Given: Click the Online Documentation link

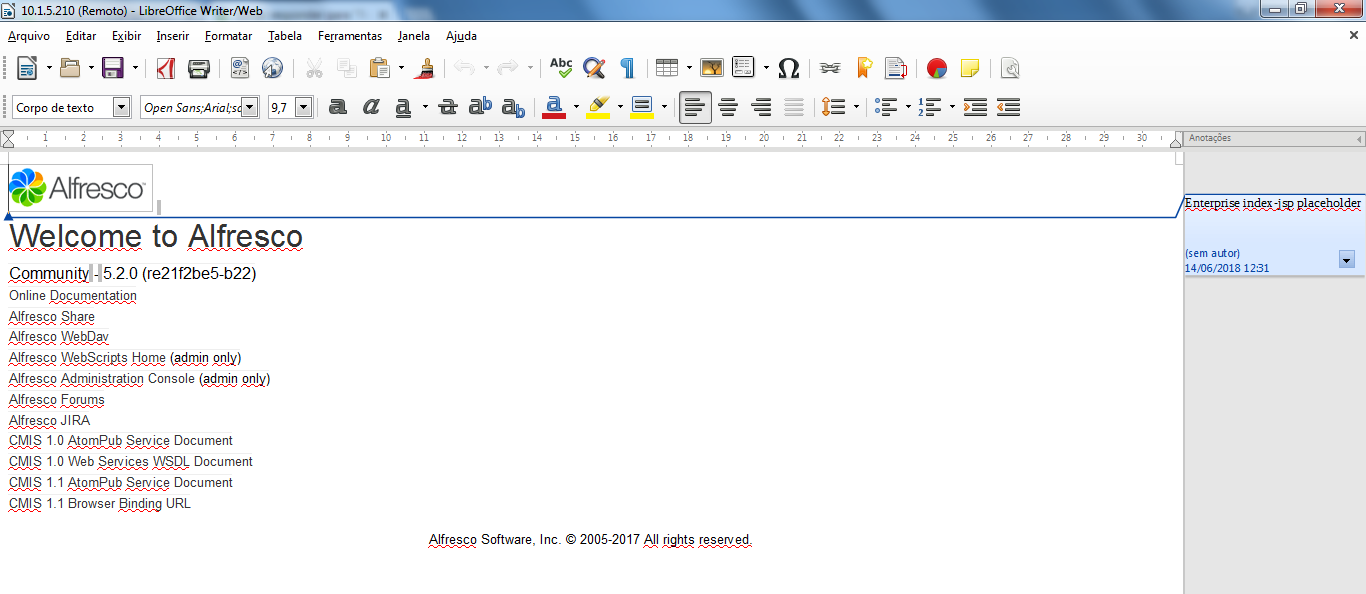Looking at the screenshot, I should pos(73,296).
